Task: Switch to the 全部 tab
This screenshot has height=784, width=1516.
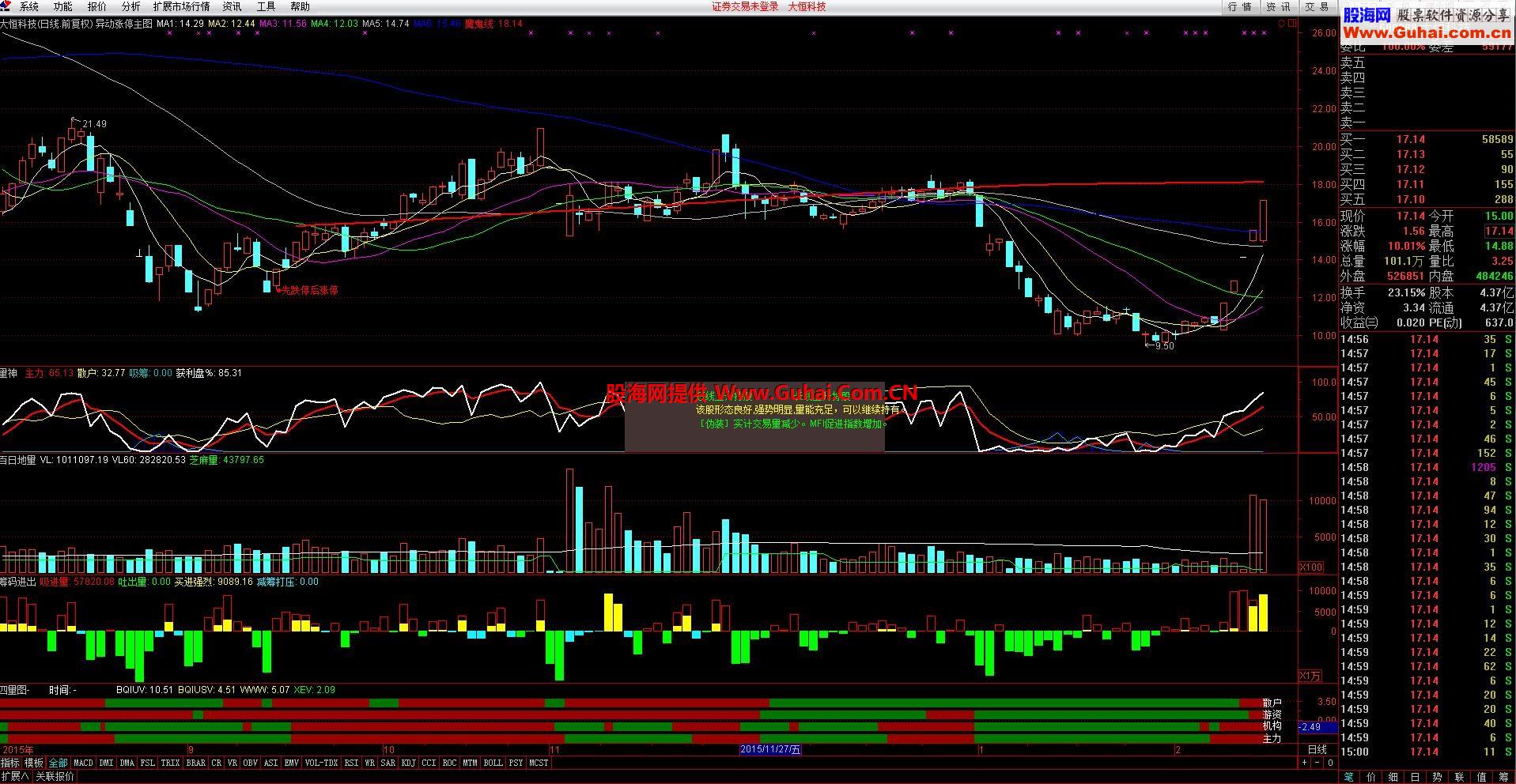Action: (58, 763)
